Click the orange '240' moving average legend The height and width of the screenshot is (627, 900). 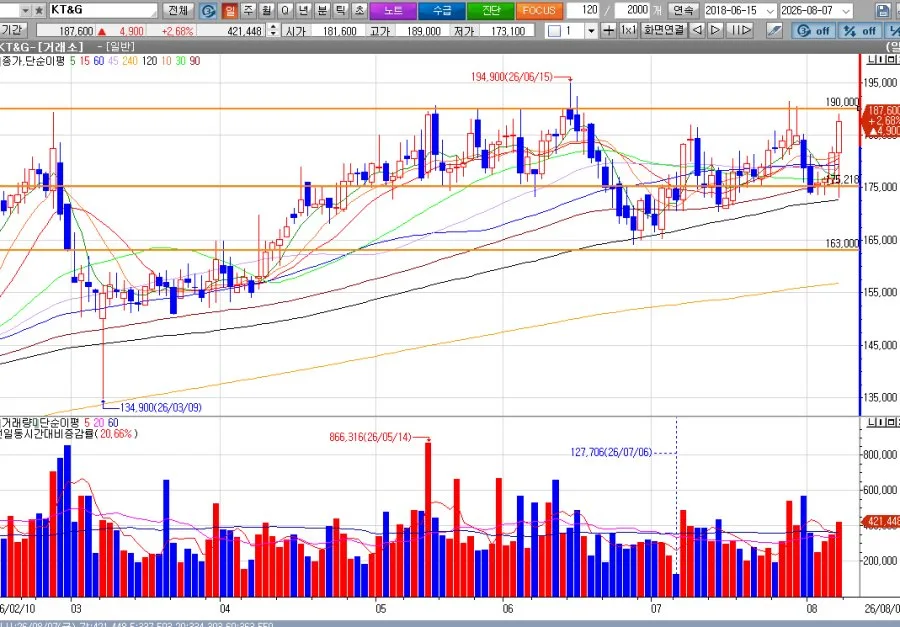(129, 61)
